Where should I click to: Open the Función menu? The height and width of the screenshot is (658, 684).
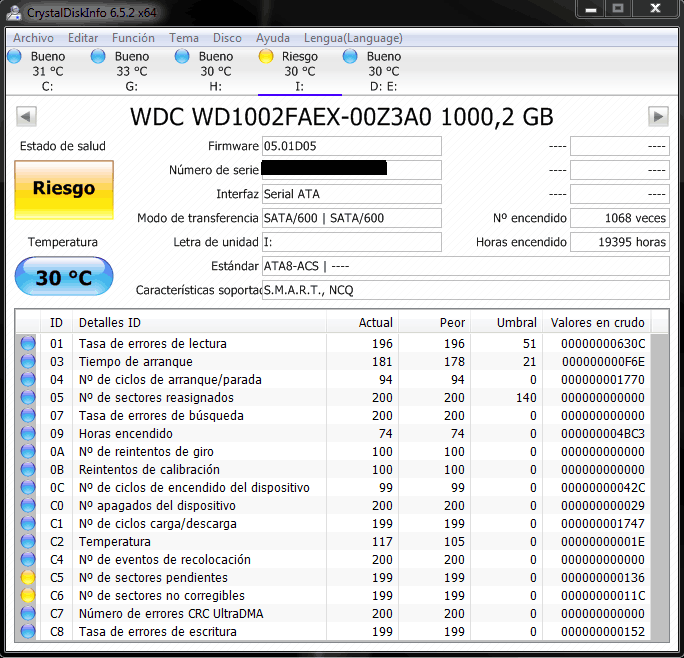[x=133, y=38]
